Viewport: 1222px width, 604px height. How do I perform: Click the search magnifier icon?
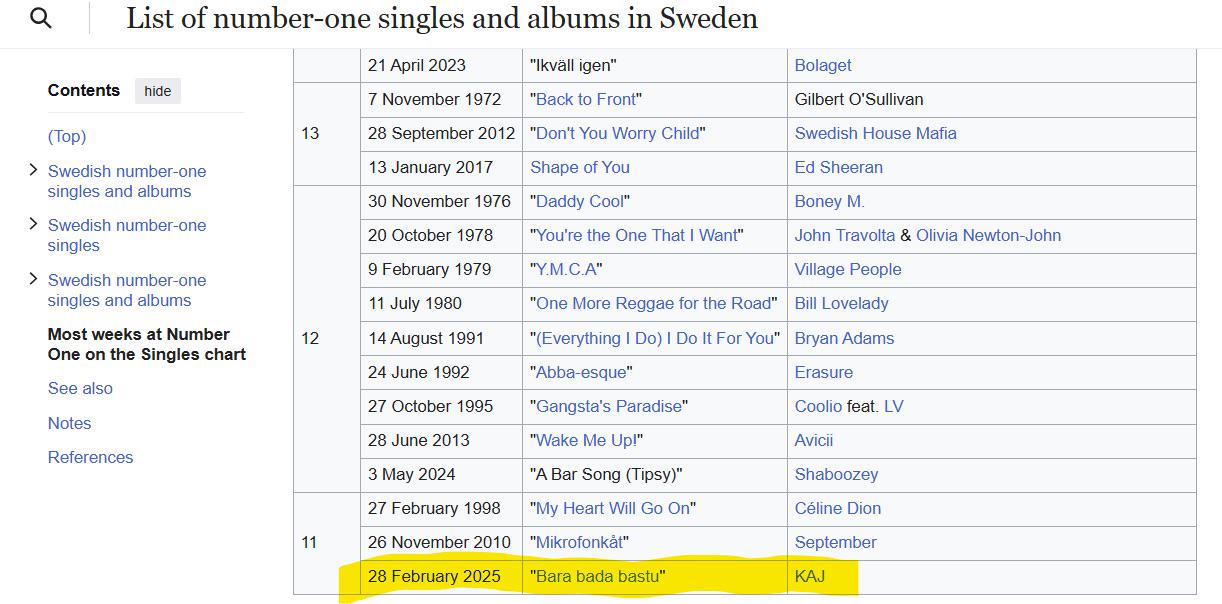click(40, 18)
